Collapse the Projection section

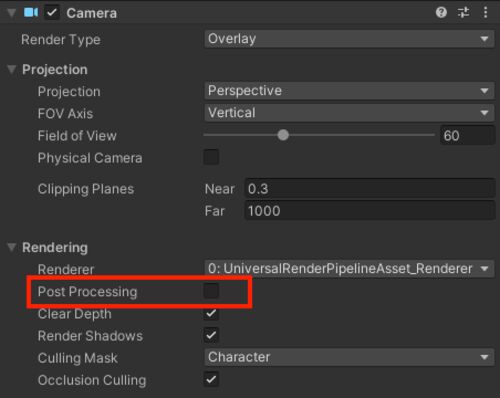[x=12, y=69]
